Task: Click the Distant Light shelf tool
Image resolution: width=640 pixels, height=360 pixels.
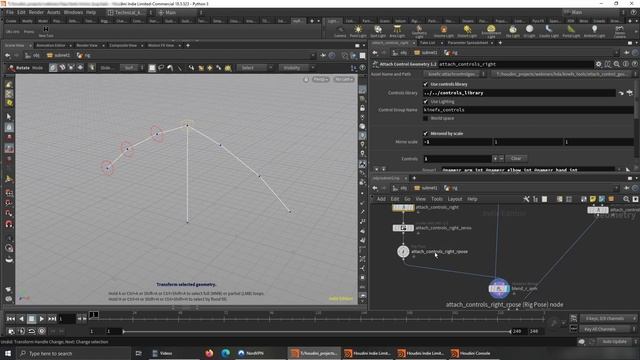Action: [x=467, y=31]
